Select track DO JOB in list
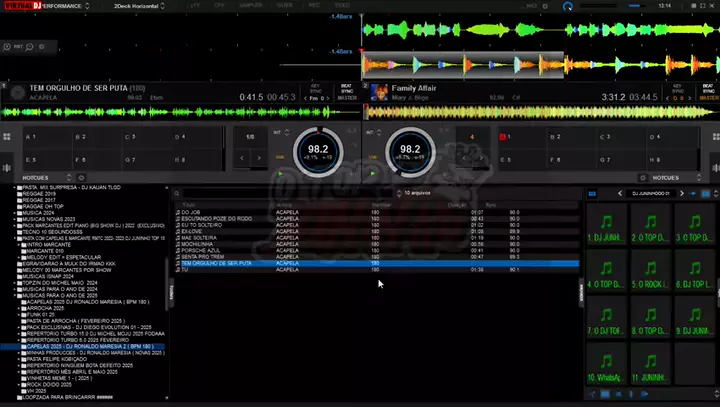The image size is (720, 407). [377, 212]
